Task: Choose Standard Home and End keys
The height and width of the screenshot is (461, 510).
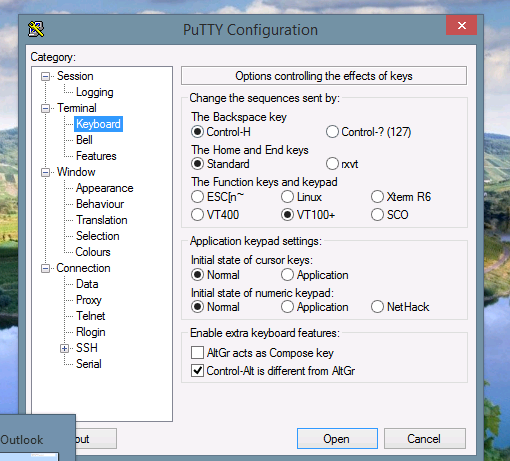Action: coord(197,164)
